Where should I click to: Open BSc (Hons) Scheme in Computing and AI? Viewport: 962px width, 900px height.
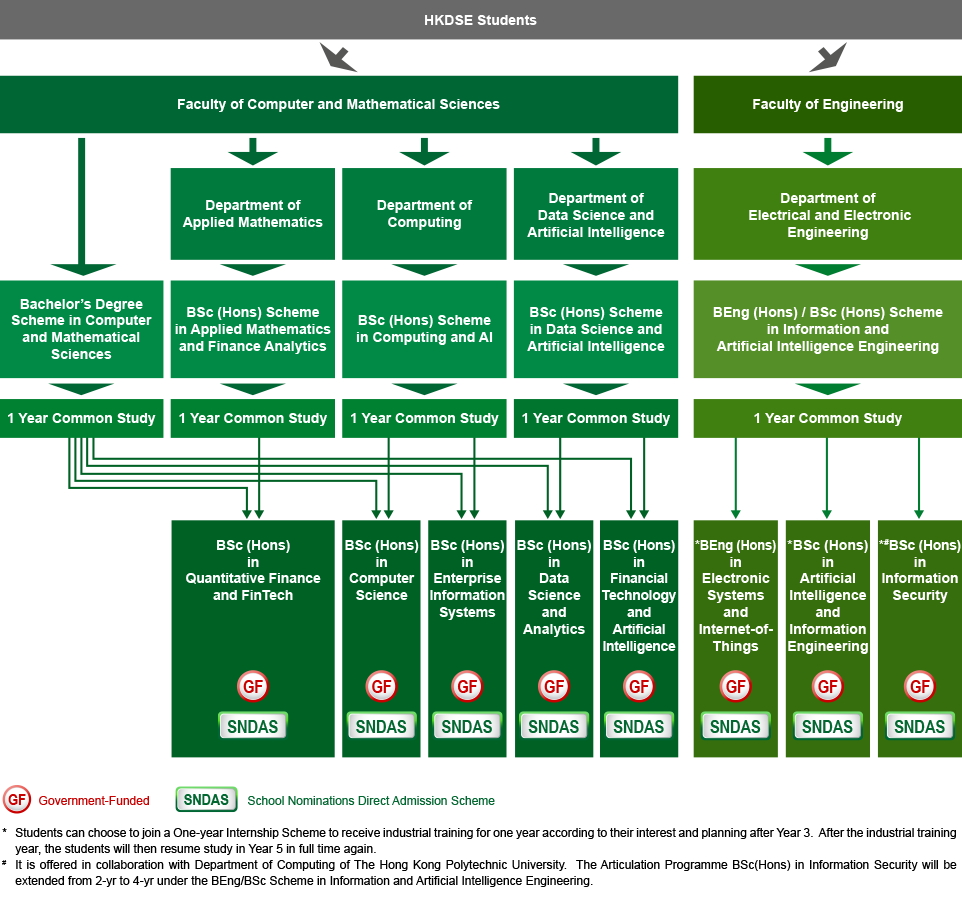tap(424, 329)
